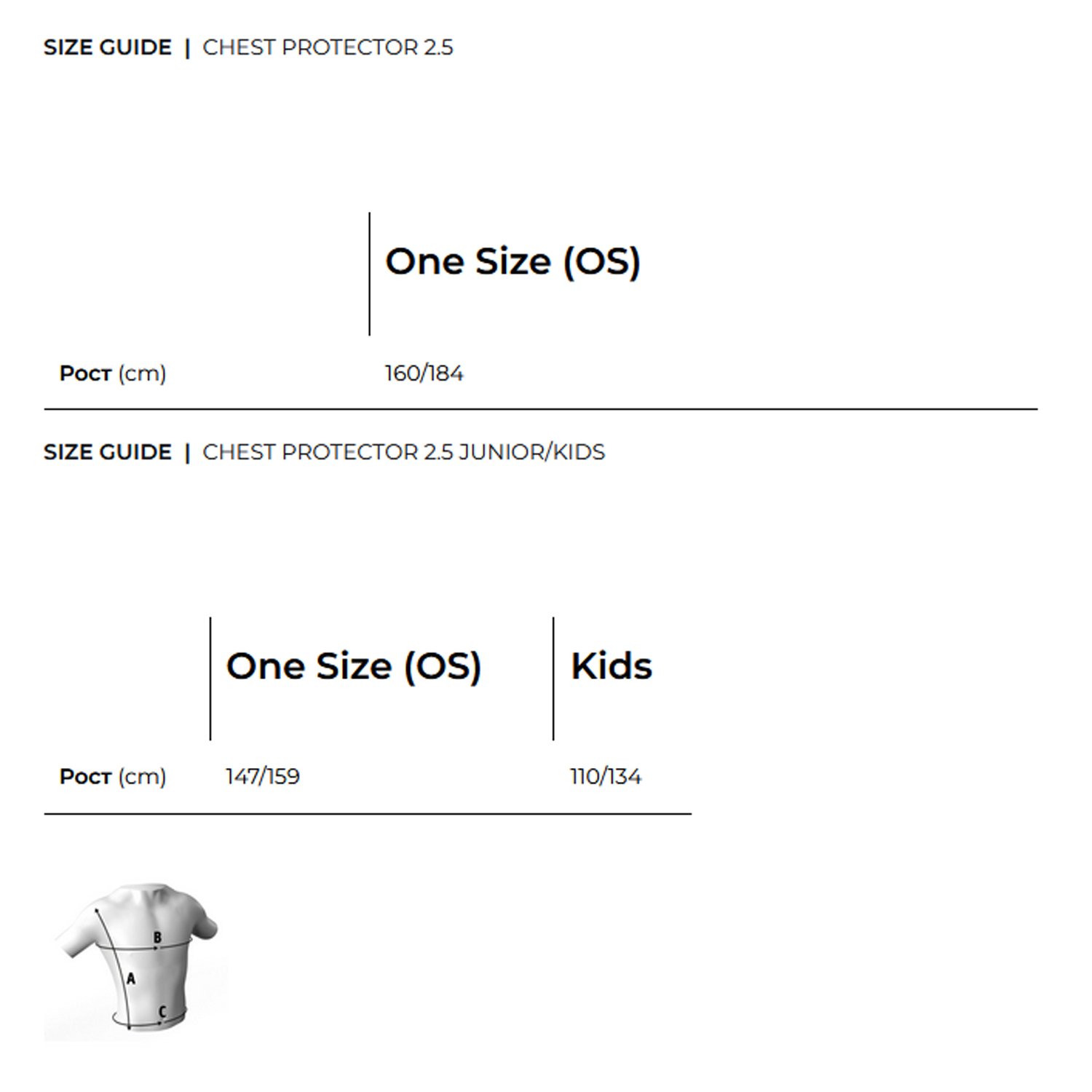Click the 160/184 height value
Screen dimensions: 1092x1092
coord(424,373)
